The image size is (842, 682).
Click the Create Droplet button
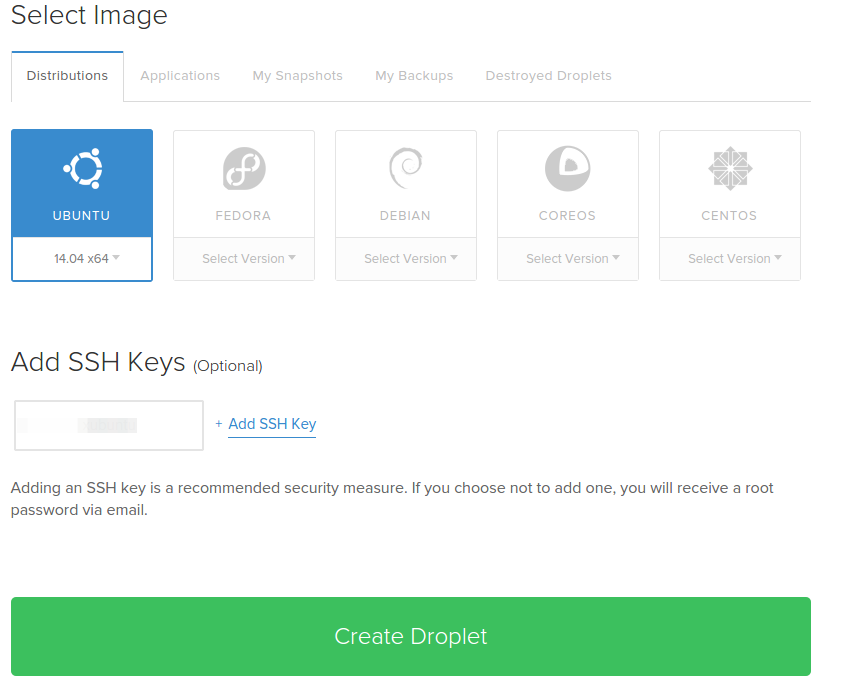411,636
